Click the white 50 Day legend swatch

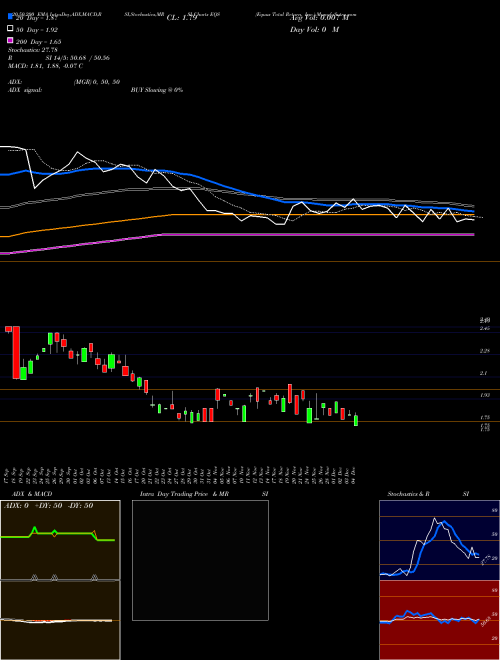(x=10, y=29)
